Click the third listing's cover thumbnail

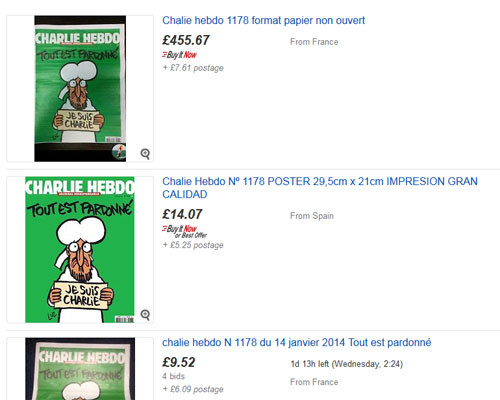[80, 369]
